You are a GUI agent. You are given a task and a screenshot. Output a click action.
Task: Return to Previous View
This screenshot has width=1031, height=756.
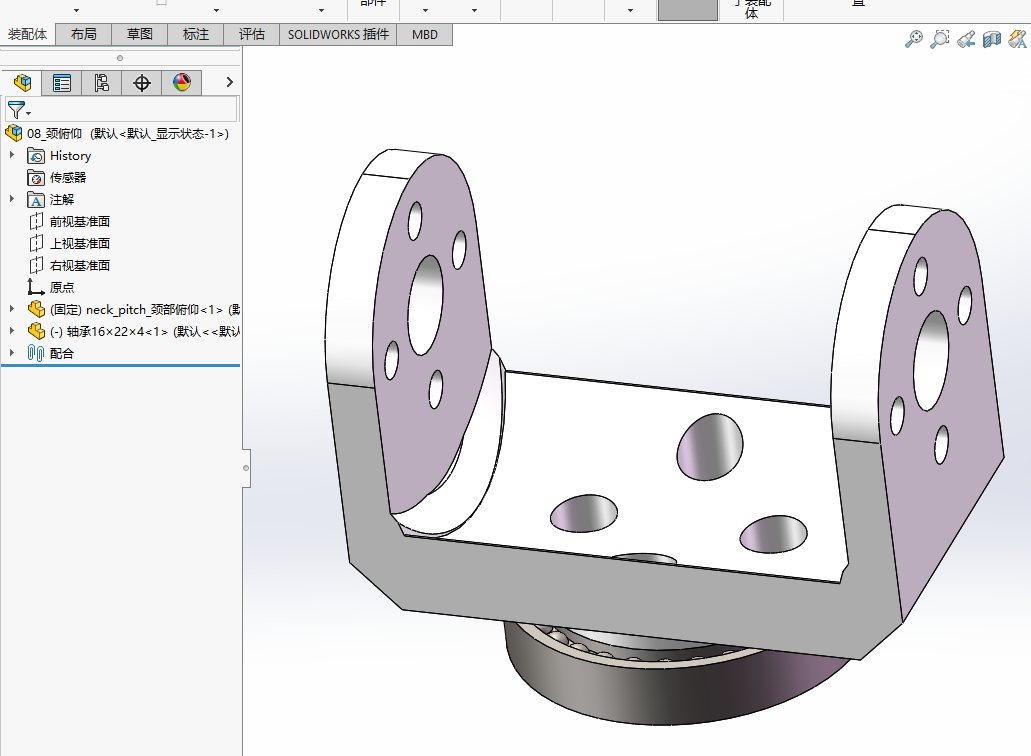966,39
